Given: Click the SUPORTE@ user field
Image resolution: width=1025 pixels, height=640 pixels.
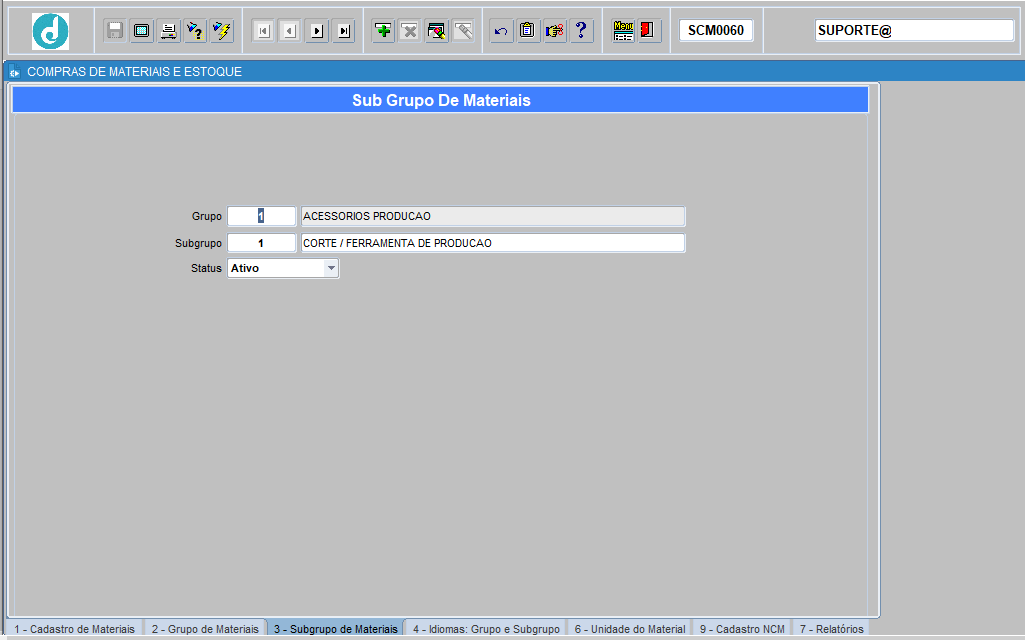Looking at the screenshot, I should click(x=914, y=30).
